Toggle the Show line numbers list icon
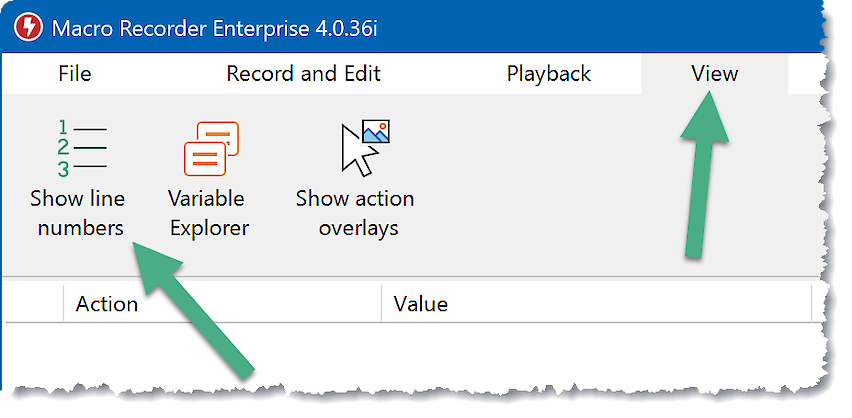The image size is (852, 418). coord(81,148)
